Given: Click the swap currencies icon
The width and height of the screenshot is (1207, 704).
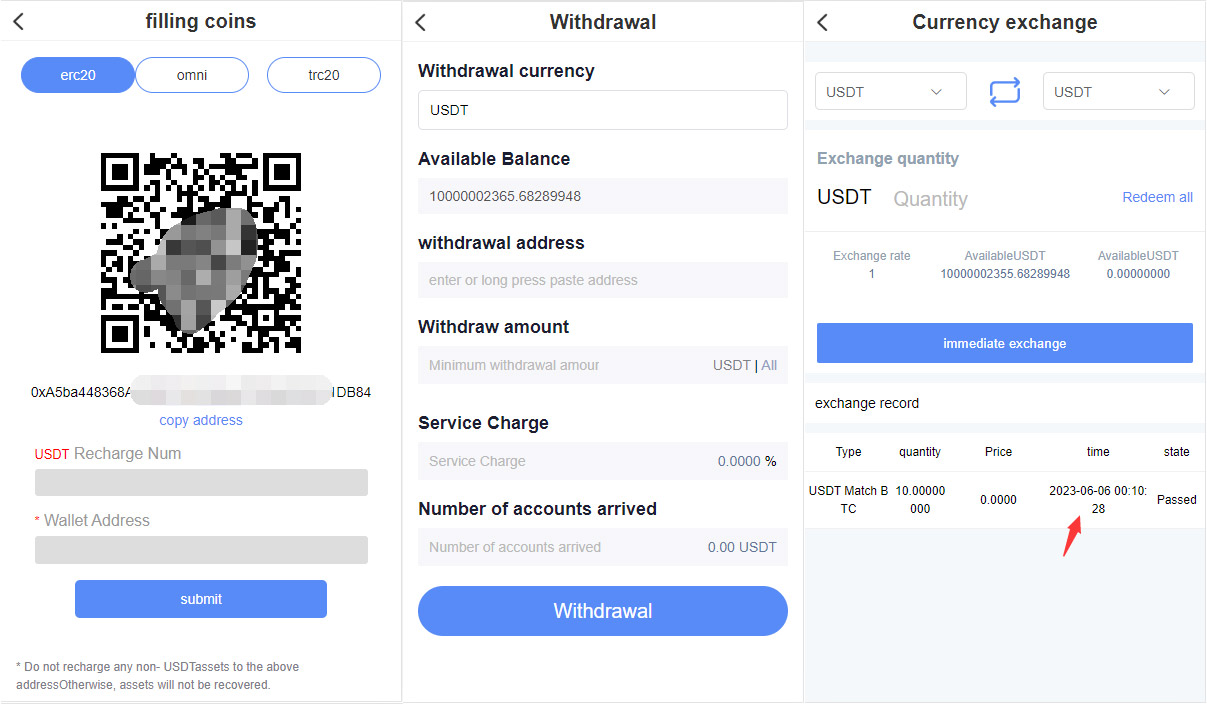Looking at the screenshot, I should click(x=1004, y=92).
